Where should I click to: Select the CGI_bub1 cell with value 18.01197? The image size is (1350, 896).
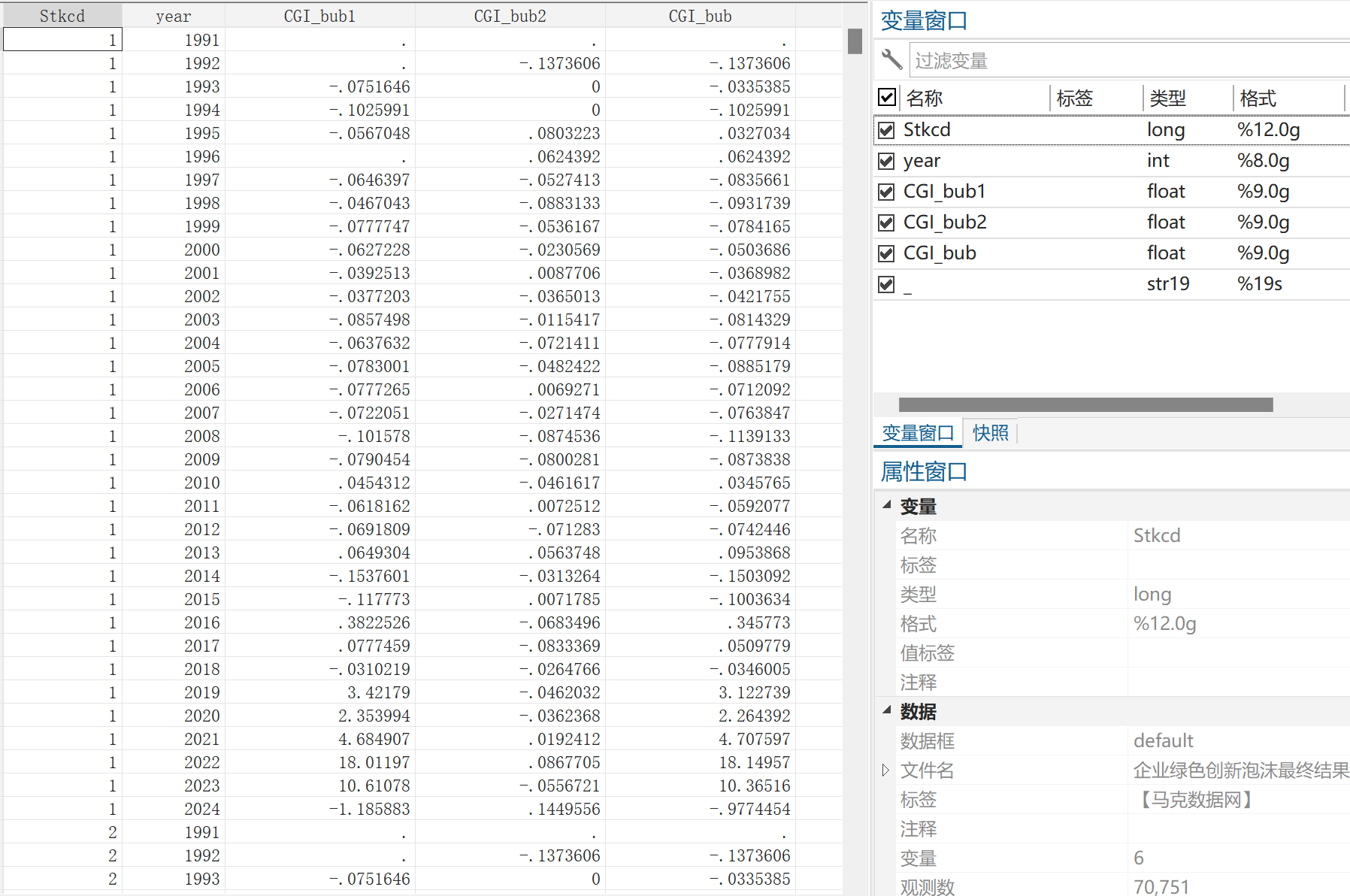point(319,762)
